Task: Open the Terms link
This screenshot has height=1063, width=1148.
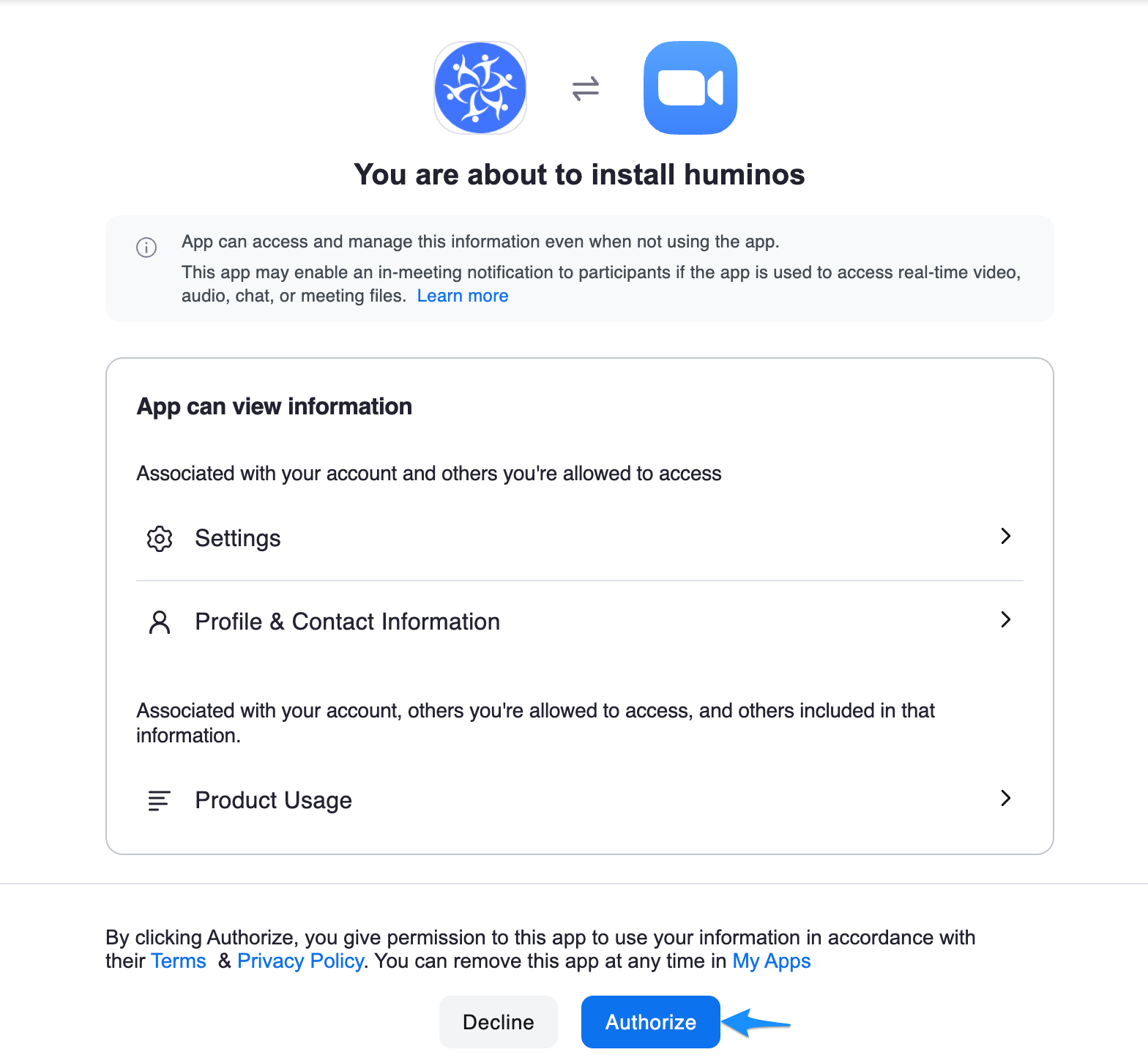Action: (179, 961)
